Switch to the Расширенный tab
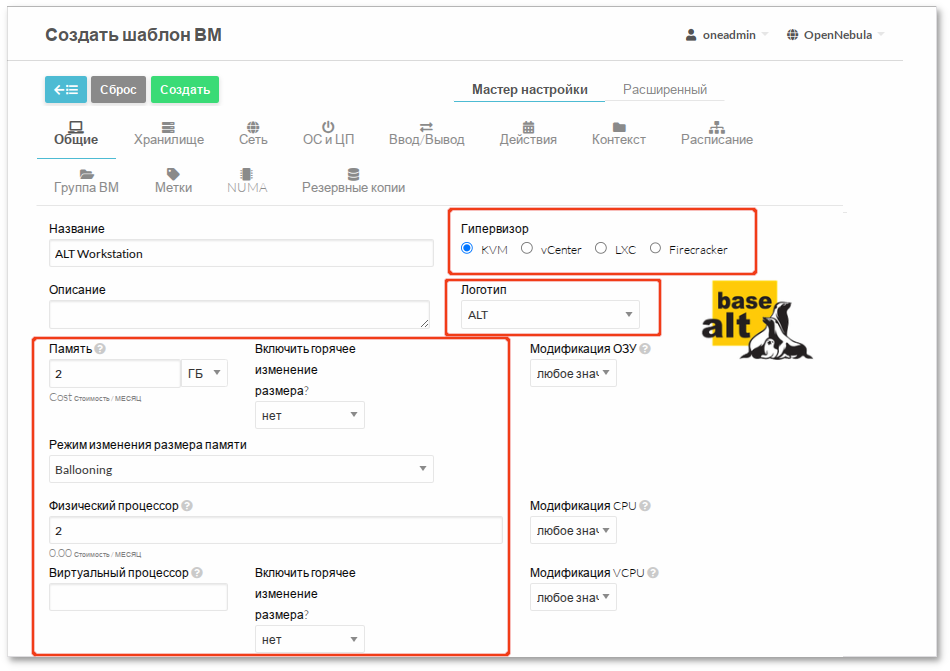Image resolution: width=950 pixels, height=671 pixels. (666, 89)
